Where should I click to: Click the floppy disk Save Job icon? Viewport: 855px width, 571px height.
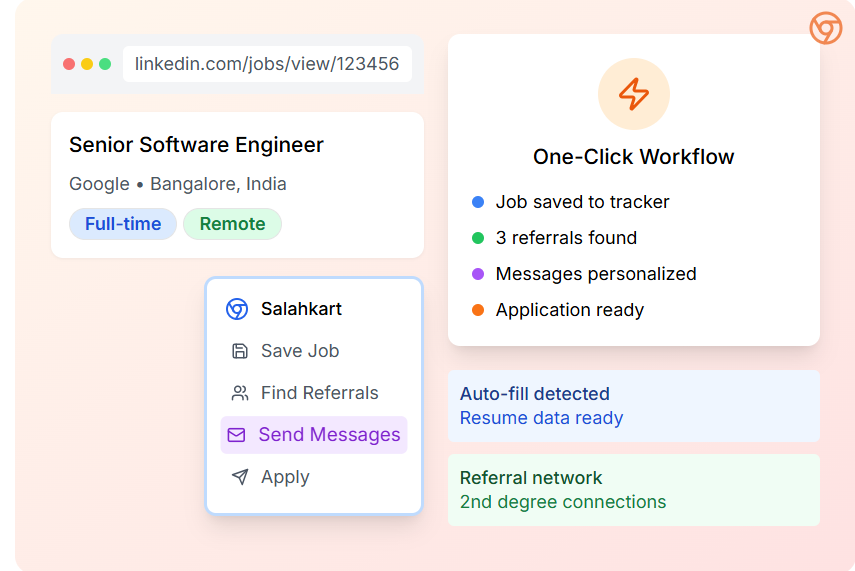240,351
